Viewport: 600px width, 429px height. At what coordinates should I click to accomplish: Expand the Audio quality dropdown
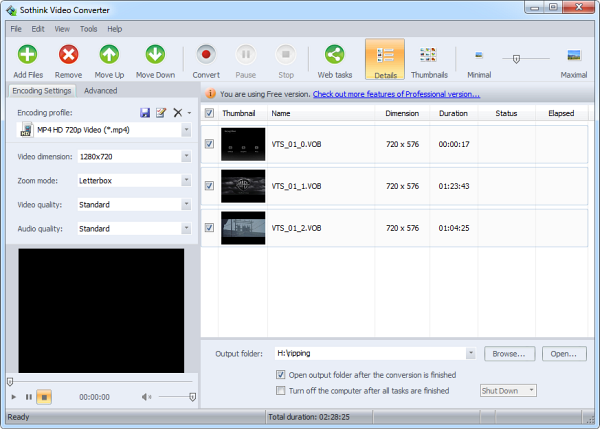point(186,228)
